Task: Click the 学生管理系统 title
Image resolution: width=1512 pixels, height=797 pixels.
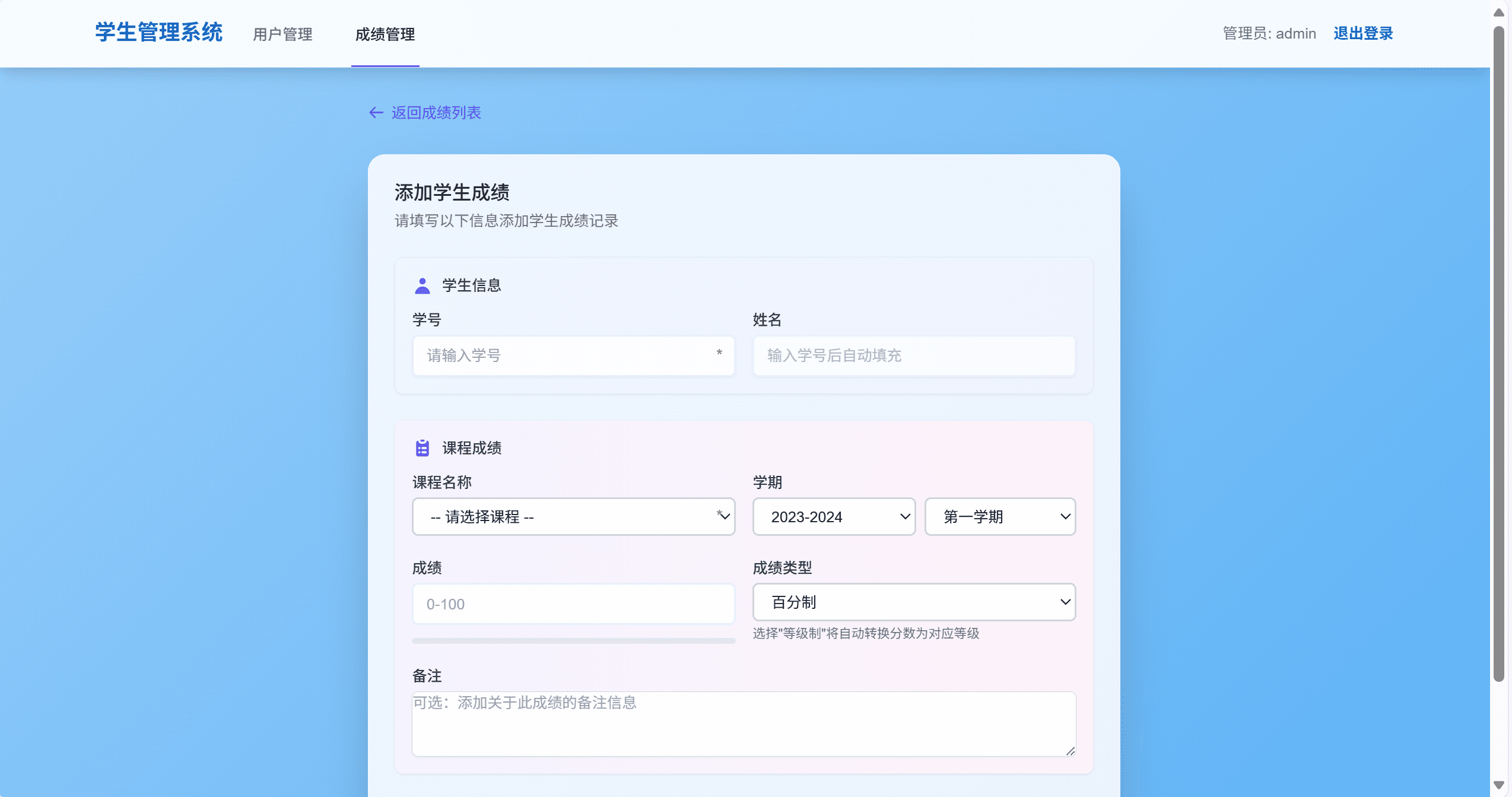Action: [x=158, y=33]
